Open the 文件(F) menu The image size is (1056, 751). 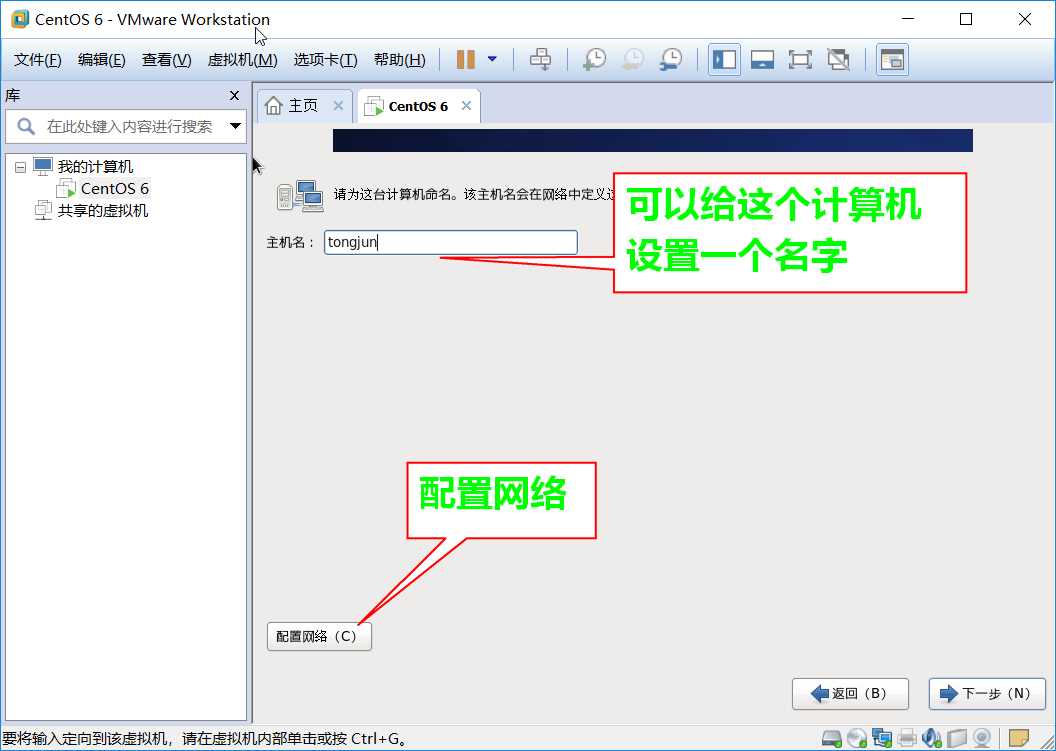coord(38,60)
